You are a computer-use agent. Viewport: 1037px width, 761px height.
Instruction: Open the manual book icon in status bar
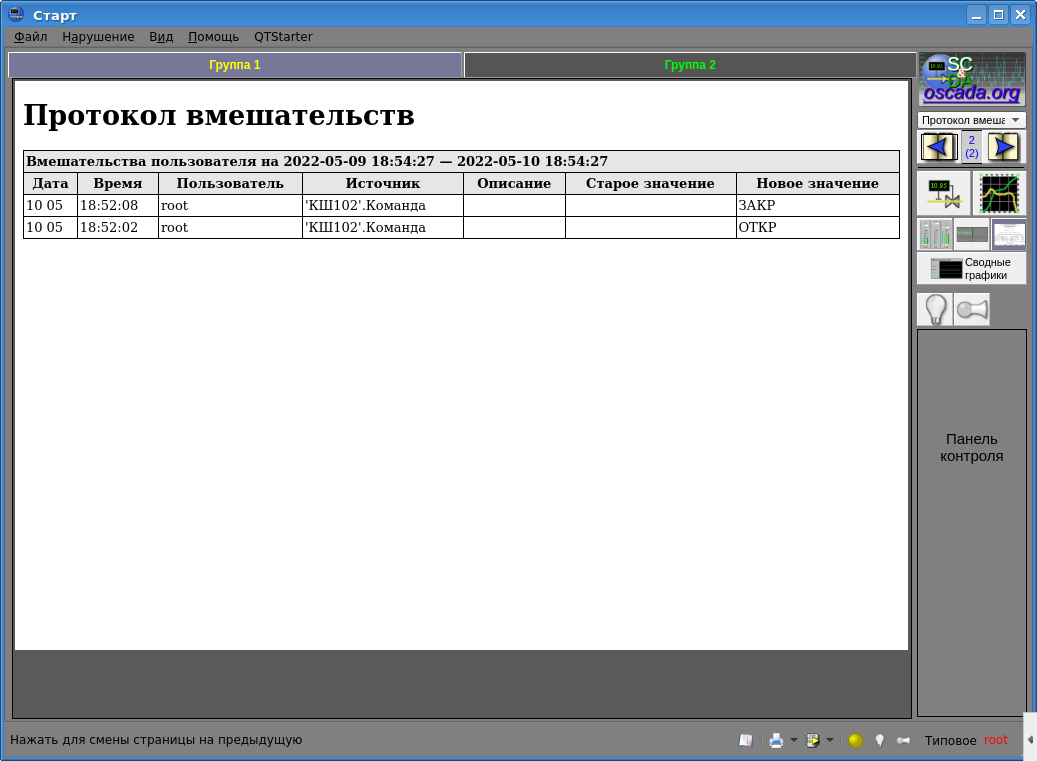click(745, 741)
